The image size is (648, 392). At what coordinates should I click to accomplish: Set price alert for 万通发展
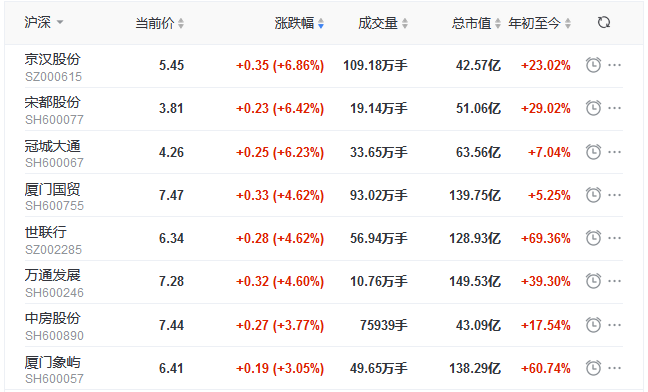(x=593, y=281)
